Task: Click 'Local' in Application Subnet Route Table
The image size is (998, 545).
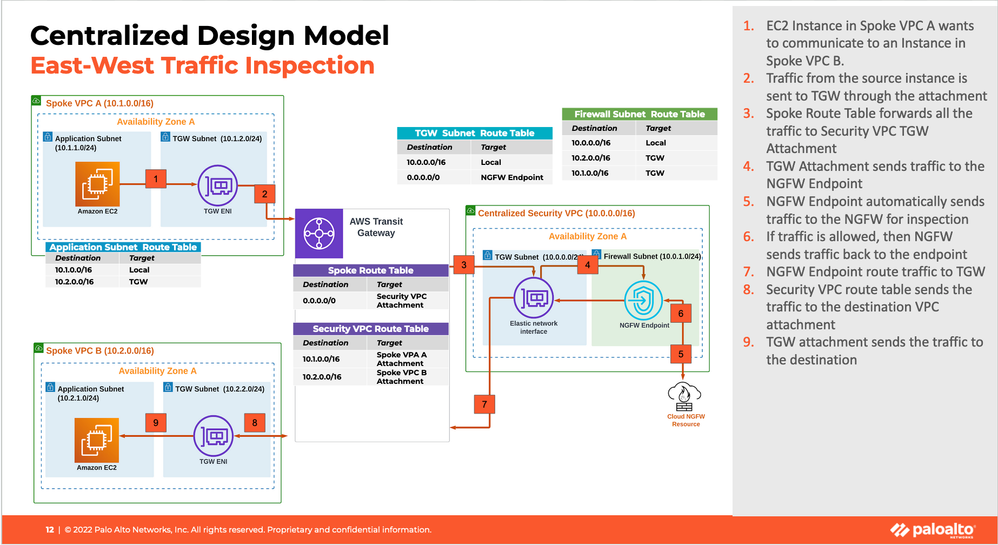Action: [x=139, y=270]
